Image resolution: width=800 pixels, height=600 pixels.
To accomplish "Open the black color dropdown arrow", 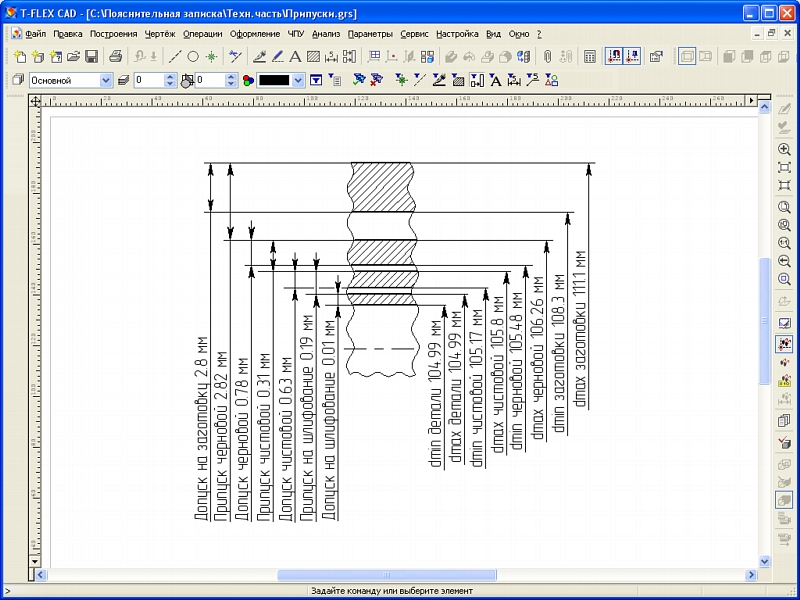I will pyautogui.click(x=299, y=80).
